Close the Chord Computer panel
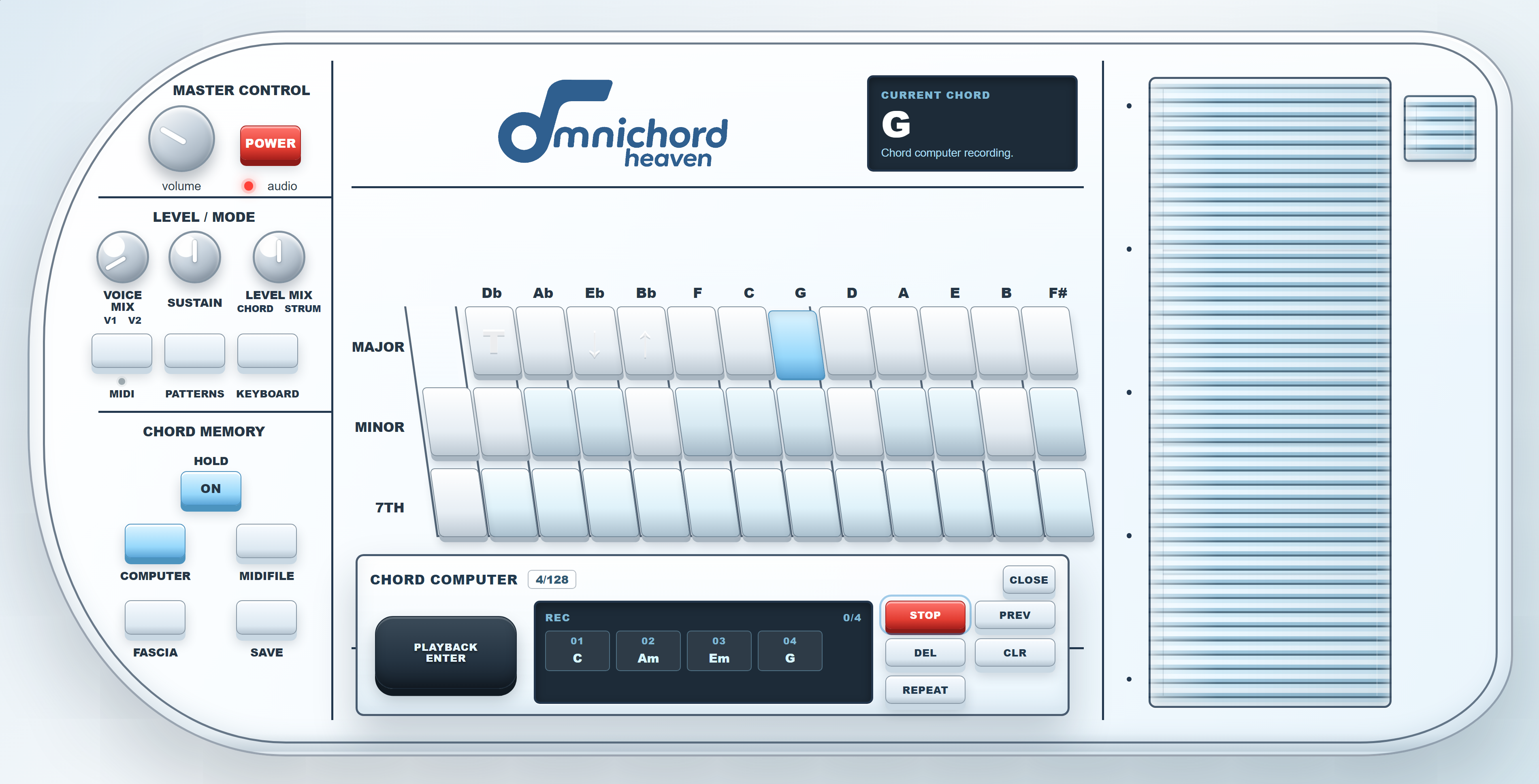Image resolution: width=1539 pixels, height=784 pixels. [x=1028, y=580]
